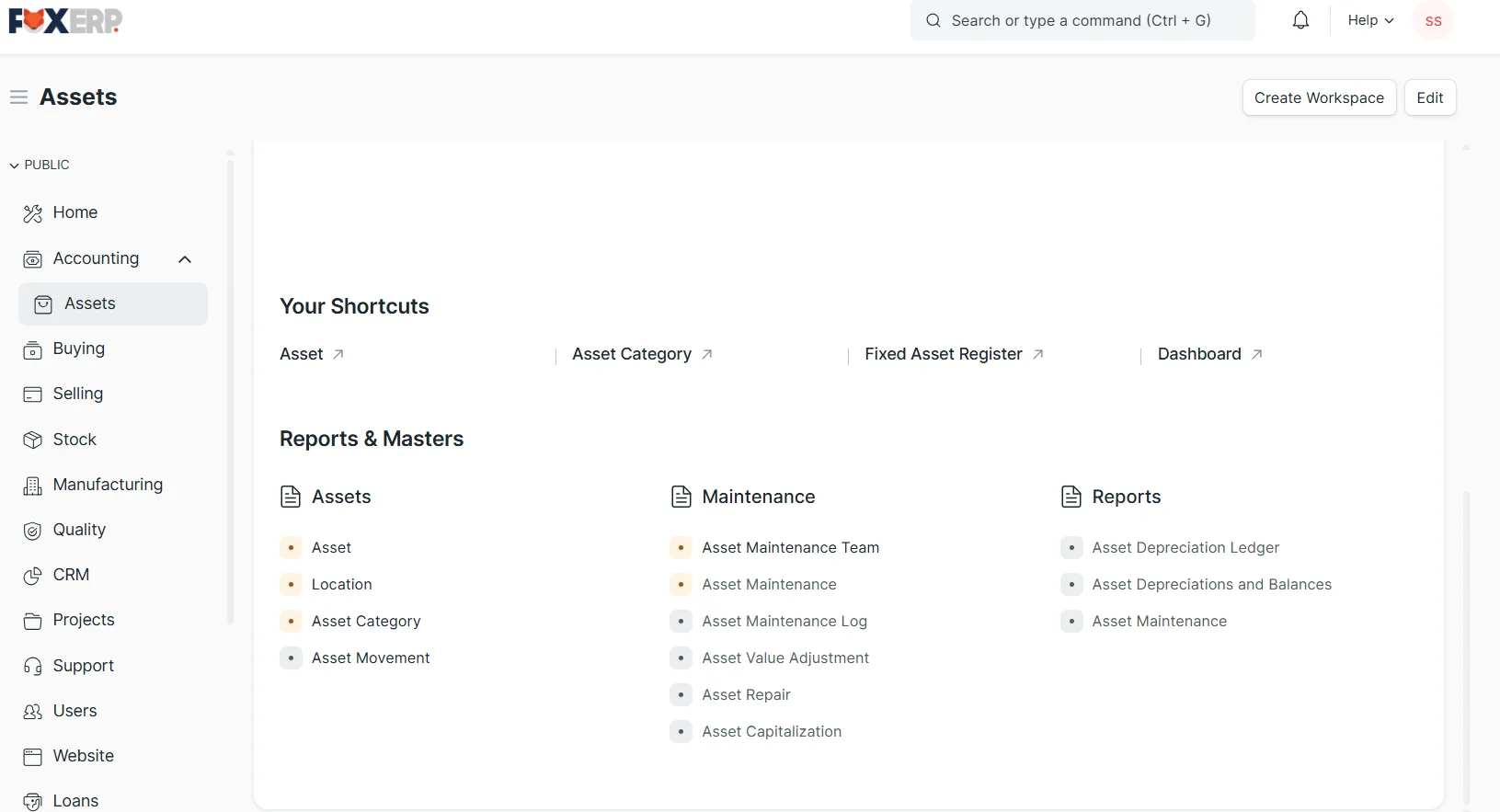
Task: Click the Support headset icon in sidebar
Action: [33, 666]
